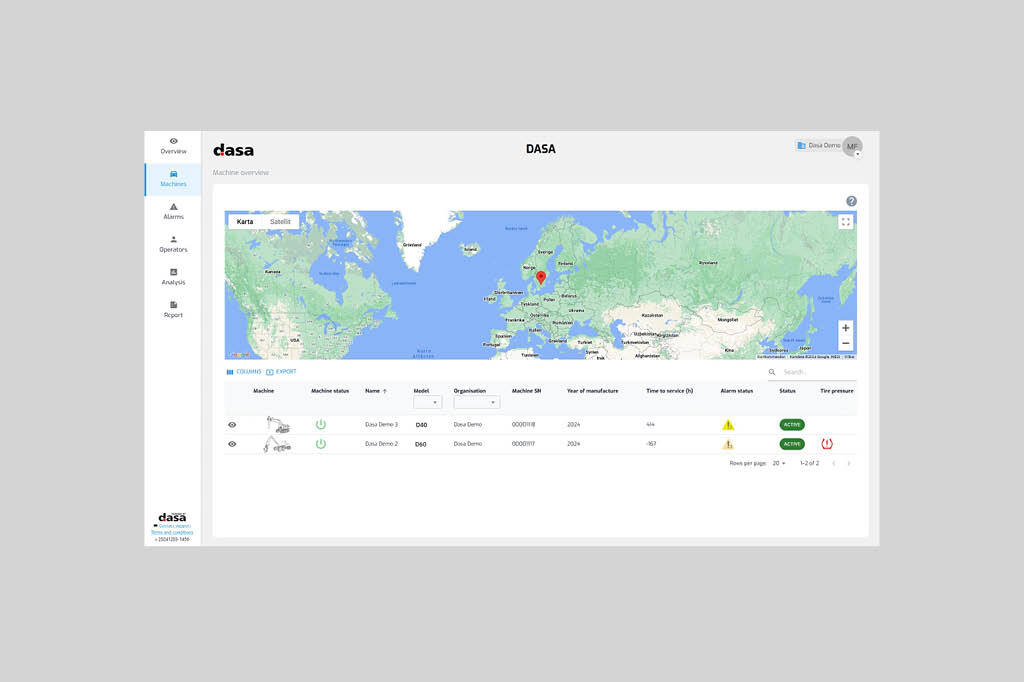Open the Analysis section
Viewport: 1024px width, 682px height.
click(173, 277)
